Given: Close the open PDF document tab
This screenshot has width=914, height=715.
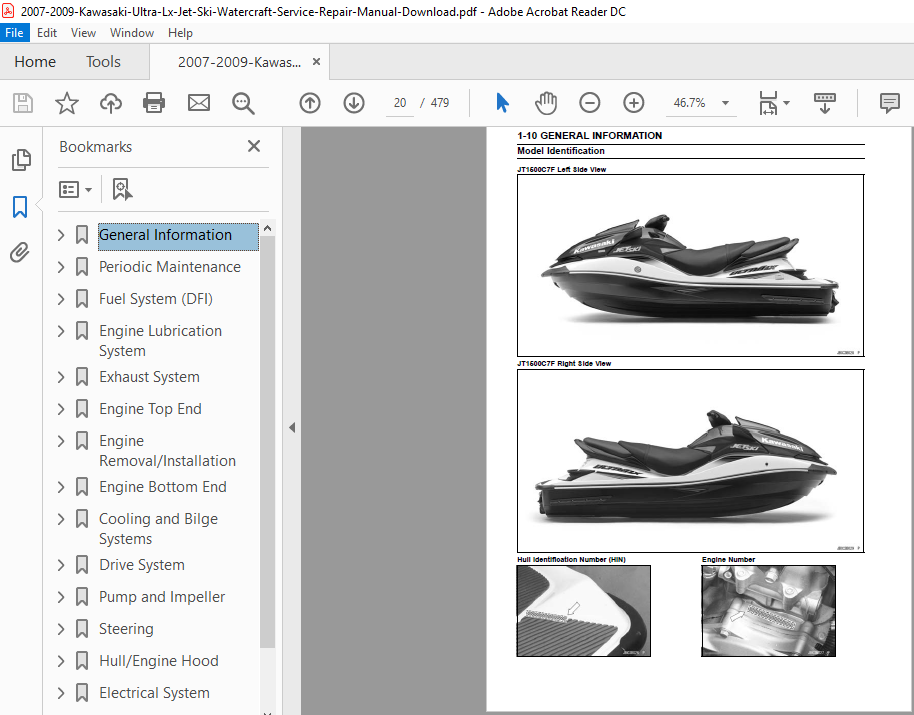Looking at the screenshot, I should coord(317,61).
